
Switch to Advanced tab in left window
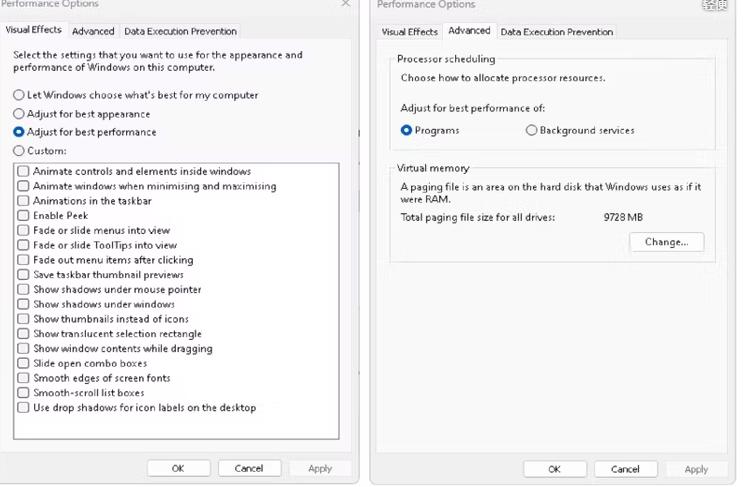coord(93,31)
